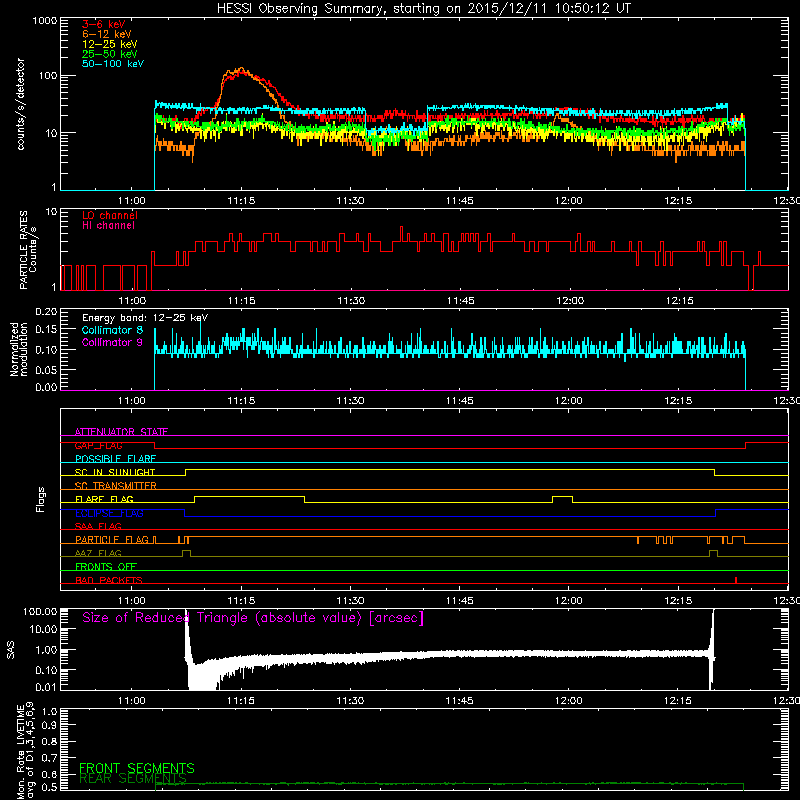
Task: Click the FRONT SEGMENTS legend label
Action: pos(137,768)
